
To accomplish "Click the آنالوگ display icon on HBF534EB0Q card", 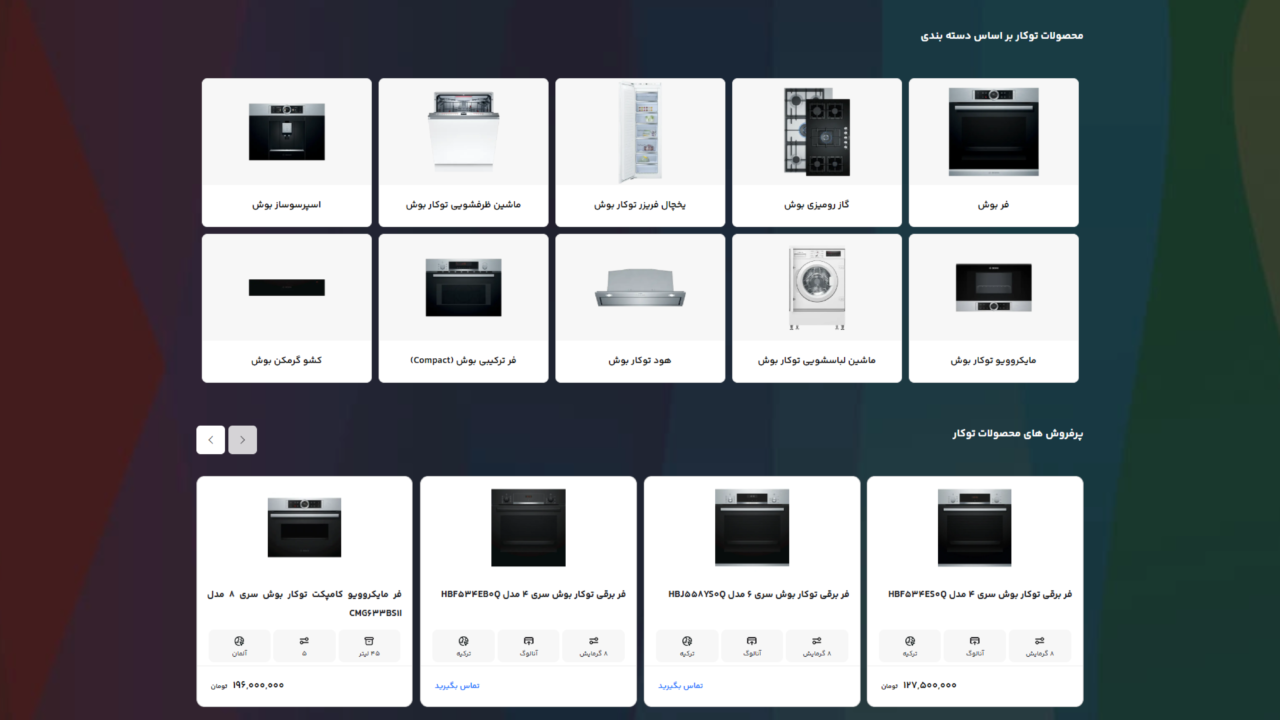I will pyautogui.click(x=528, y=640).
